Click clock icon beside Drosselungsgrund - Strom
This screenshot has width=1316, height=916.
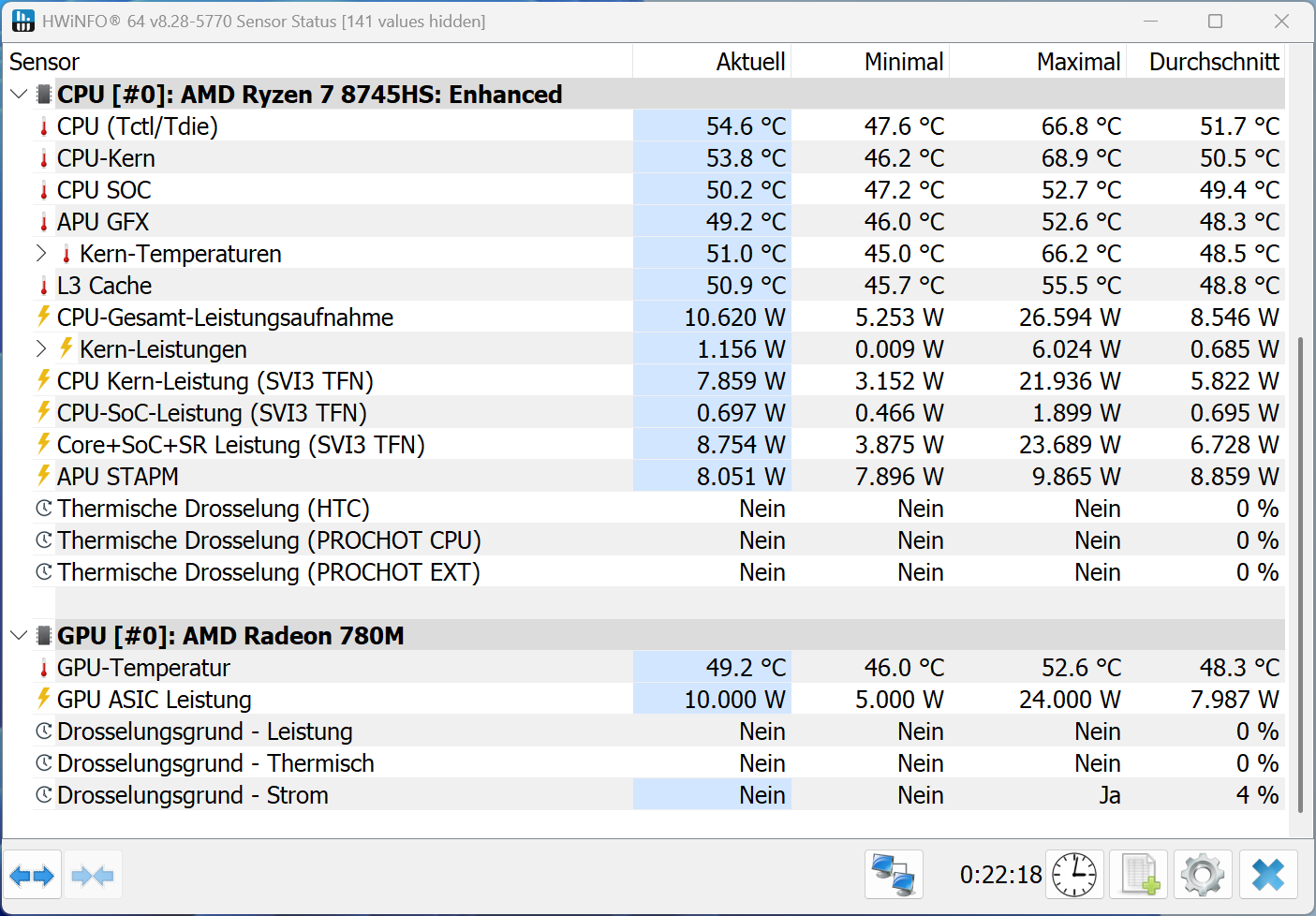[43, 795]
